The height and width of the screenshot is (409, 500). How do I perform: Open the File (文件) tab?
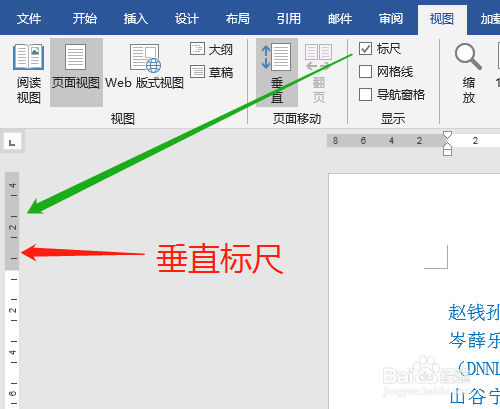click(29, 19)
